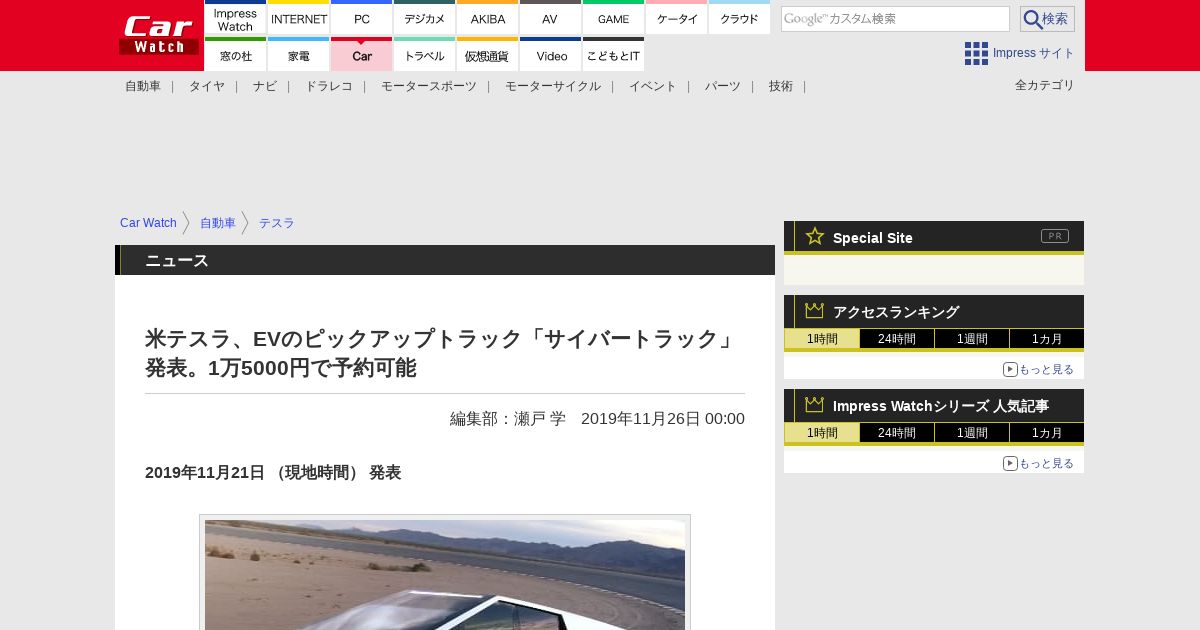Focus the Google カスタム検索 input field
The width and height of the screenshot is (1200, 630).
coord(895,19)
